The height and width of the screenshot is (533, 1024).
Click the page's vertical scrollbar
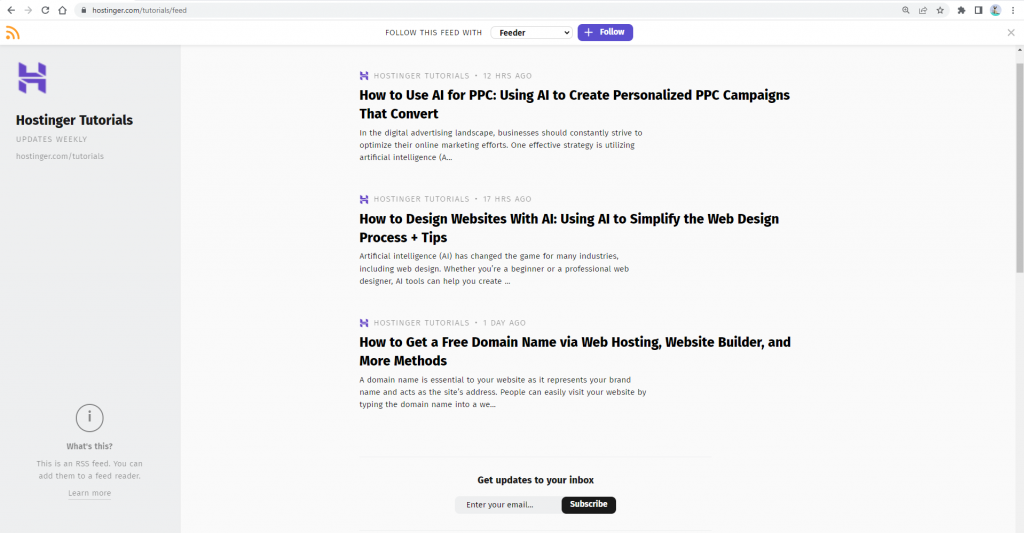click(1019, 160)
